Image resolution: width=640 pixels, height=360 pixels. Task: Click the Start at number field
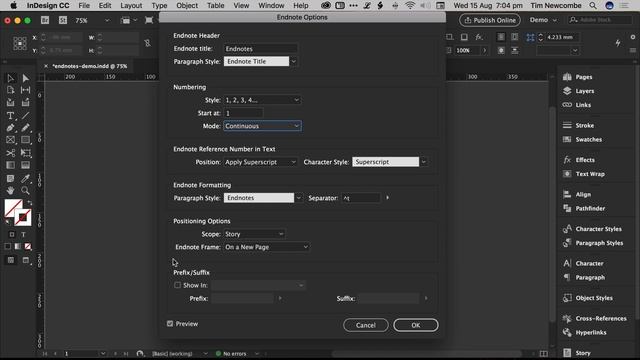click(x=243, y=113)
